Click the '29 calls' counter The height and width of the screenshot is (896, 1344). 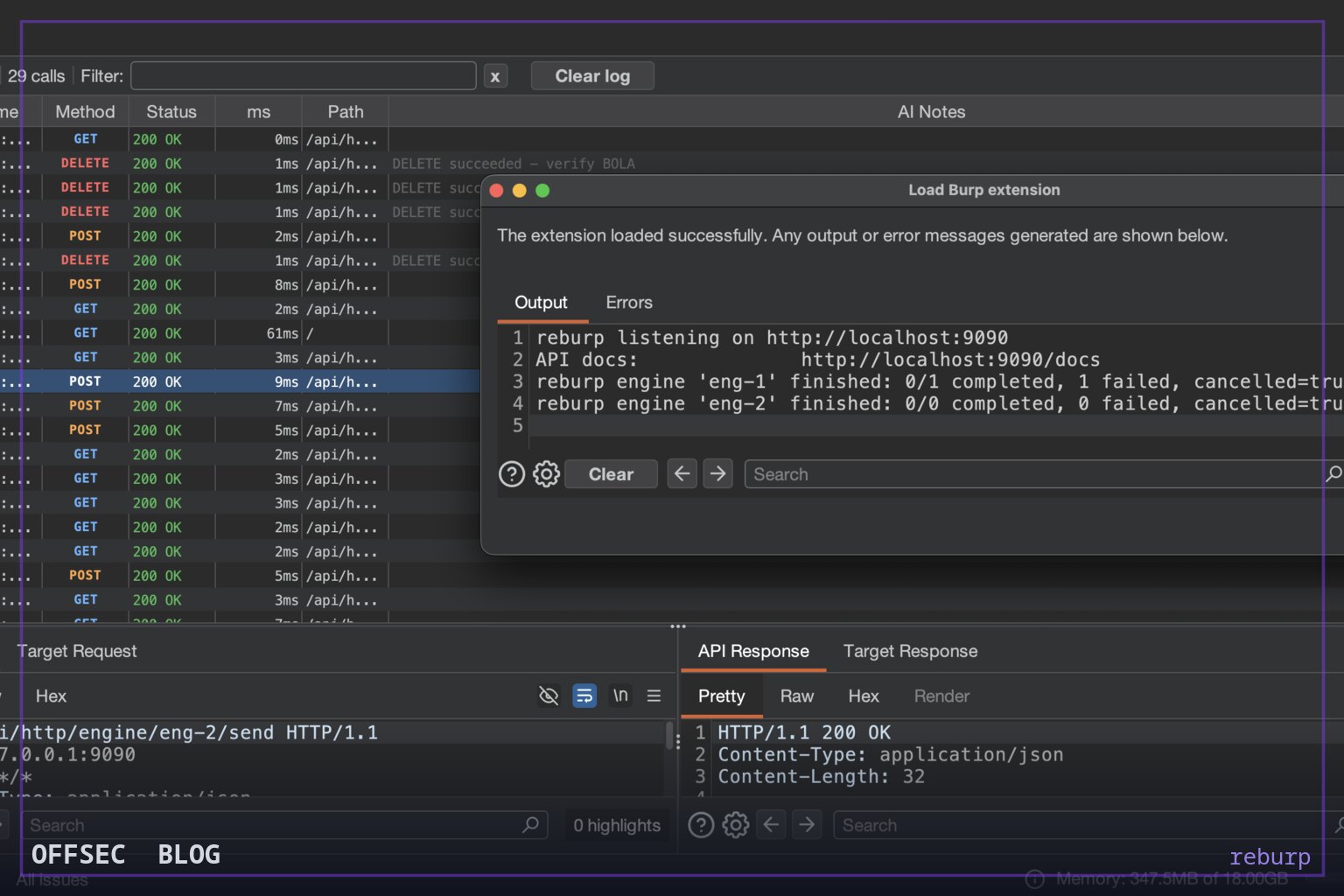coord(36,76)
